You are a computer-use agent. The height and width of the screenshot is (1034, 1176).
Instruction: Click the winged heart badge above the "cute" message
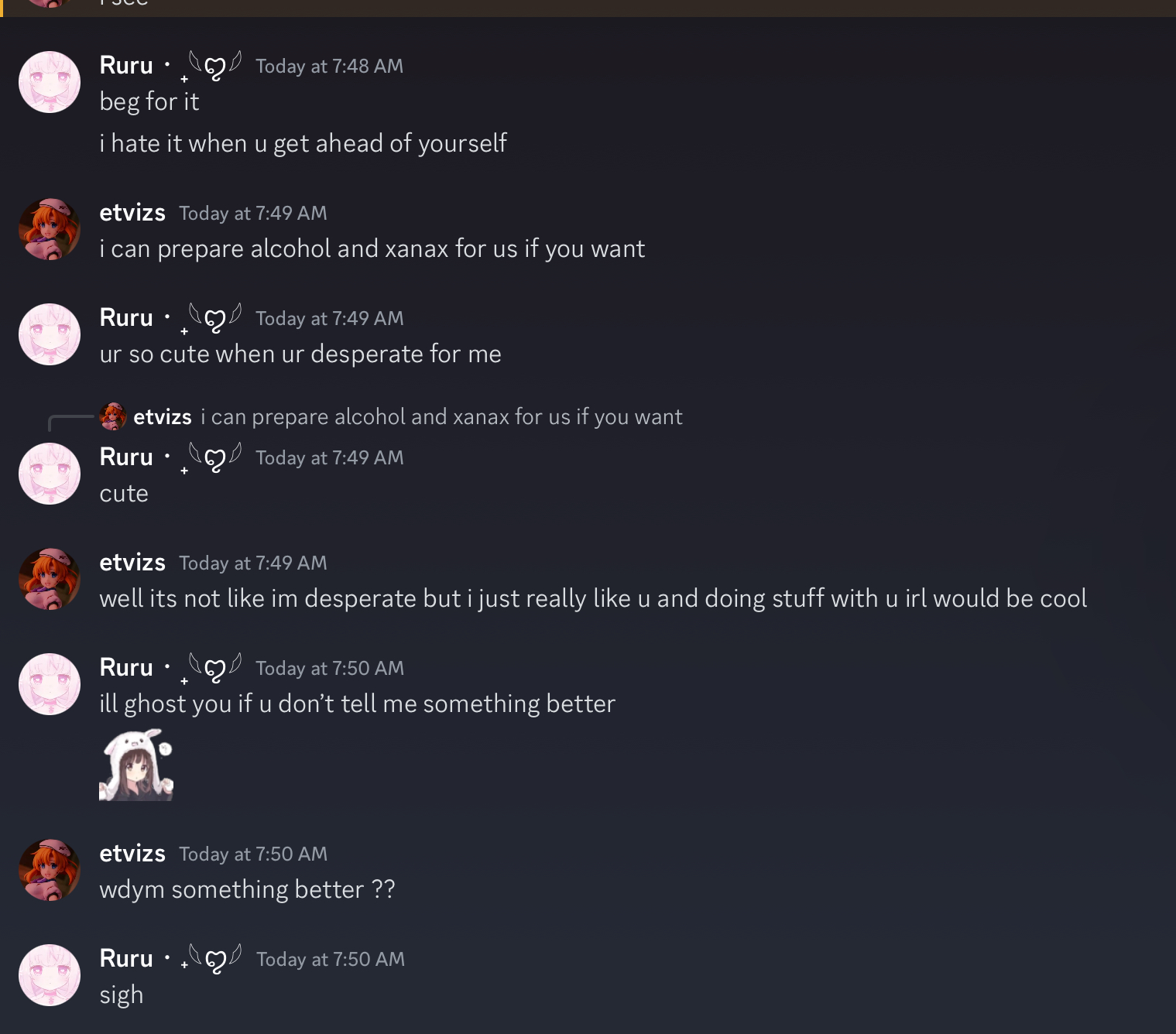(x=214, y=458)
